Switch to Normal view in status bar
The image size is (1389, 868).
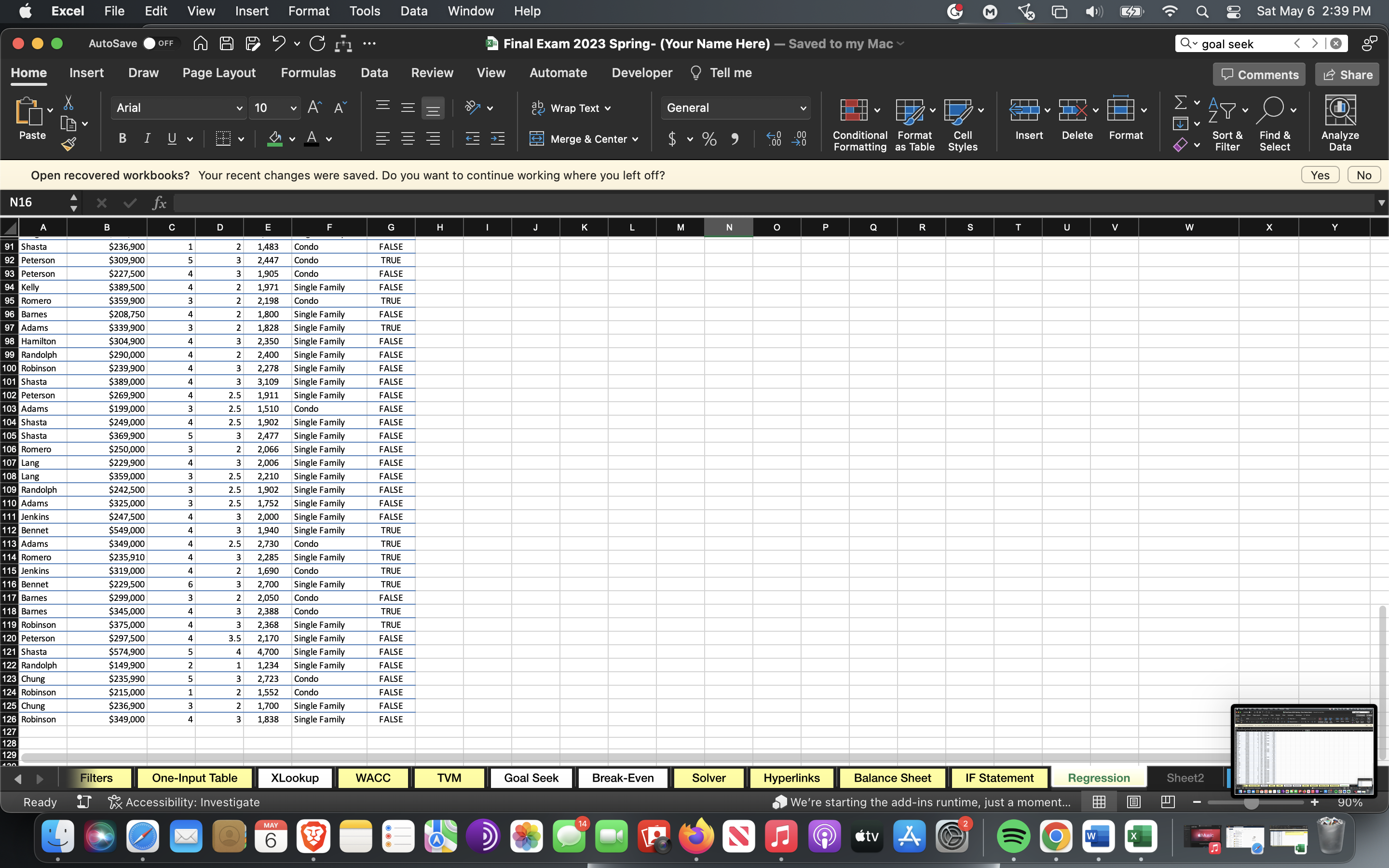(1099, 802)
